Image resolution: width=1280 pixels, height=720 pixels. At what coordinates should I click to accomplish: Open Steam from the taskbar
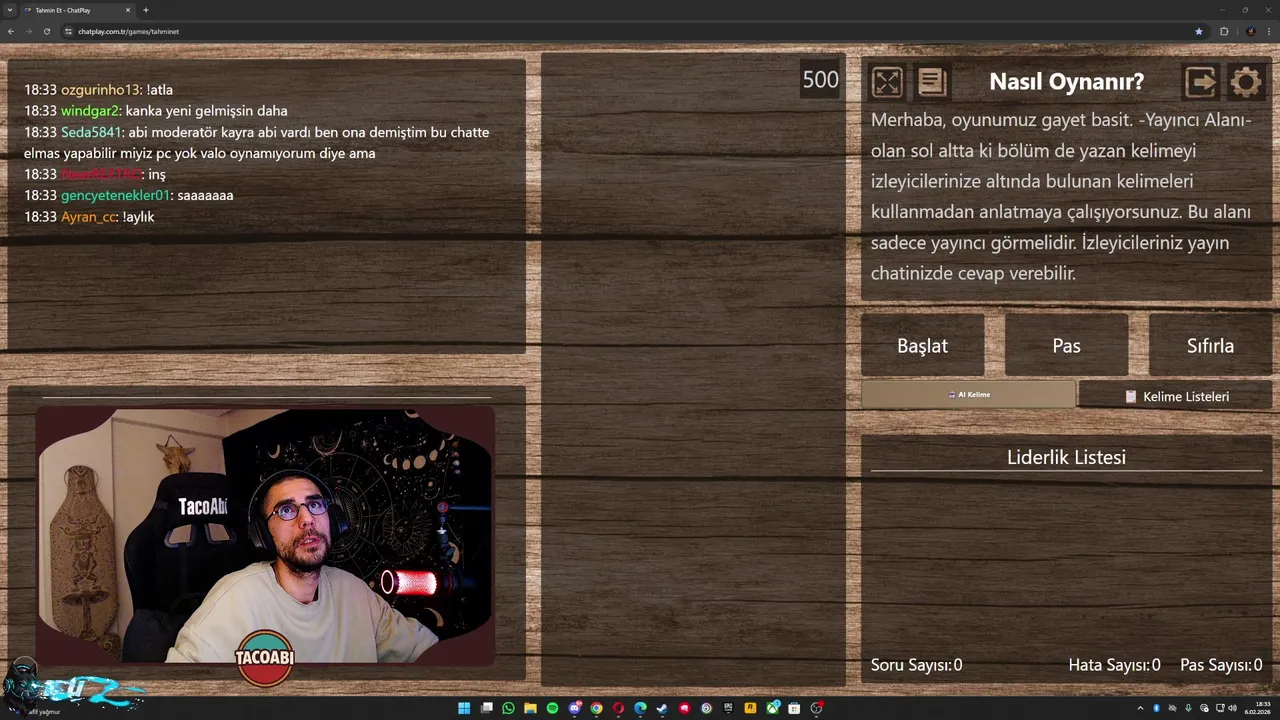tap(662, 708)
